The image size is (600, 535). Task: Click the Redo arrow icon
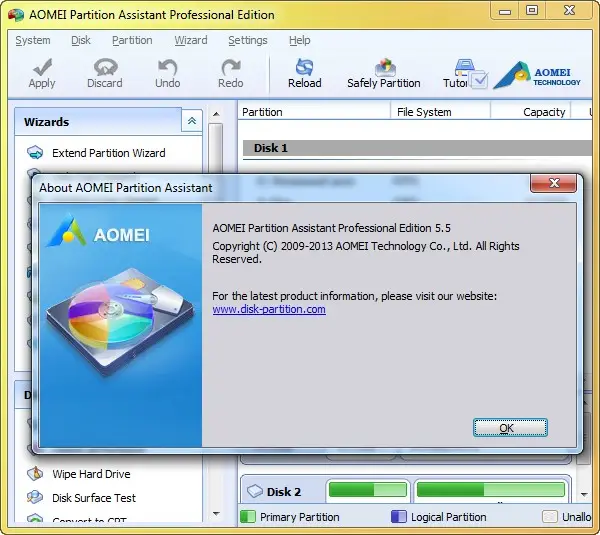tap(231, 67)
